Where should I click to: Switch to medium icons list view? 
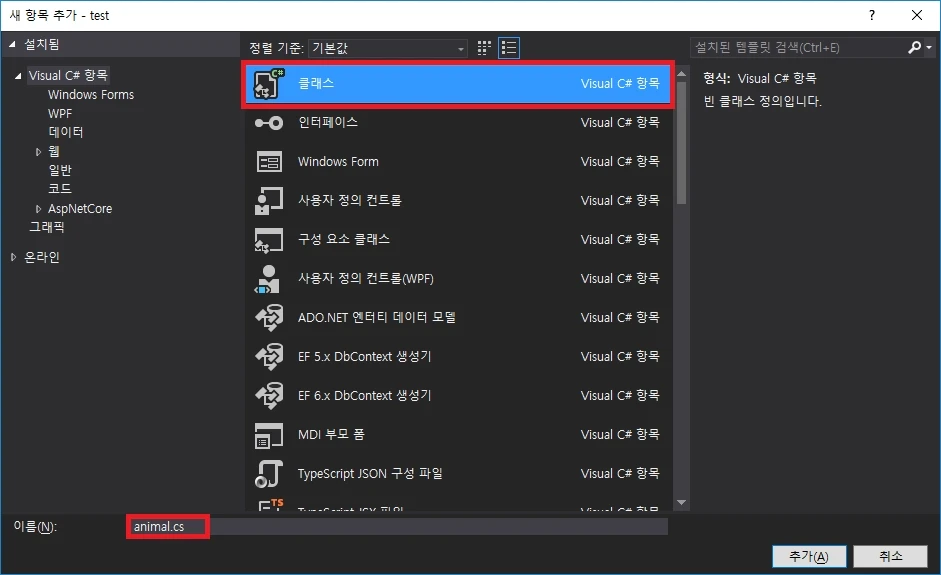[x=509, y=48]
